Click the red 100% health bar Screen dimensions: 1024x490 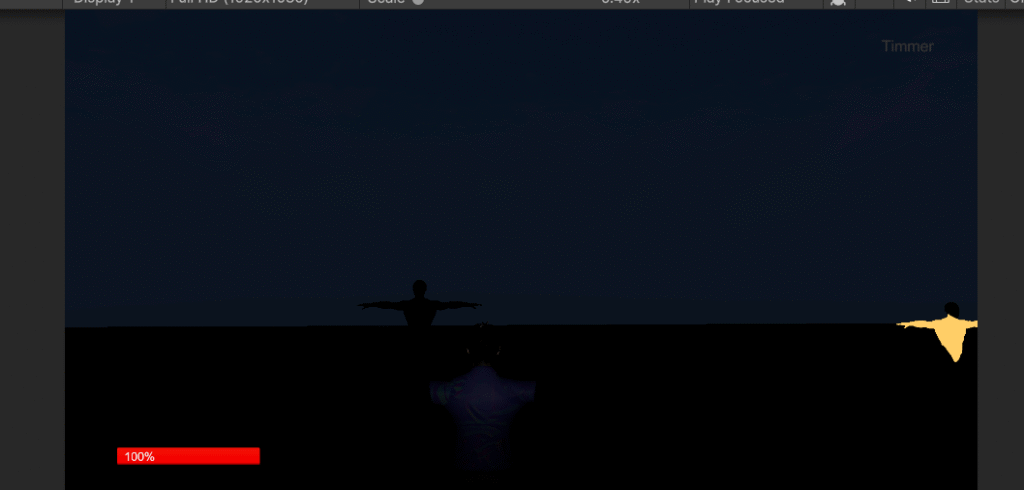188,456
